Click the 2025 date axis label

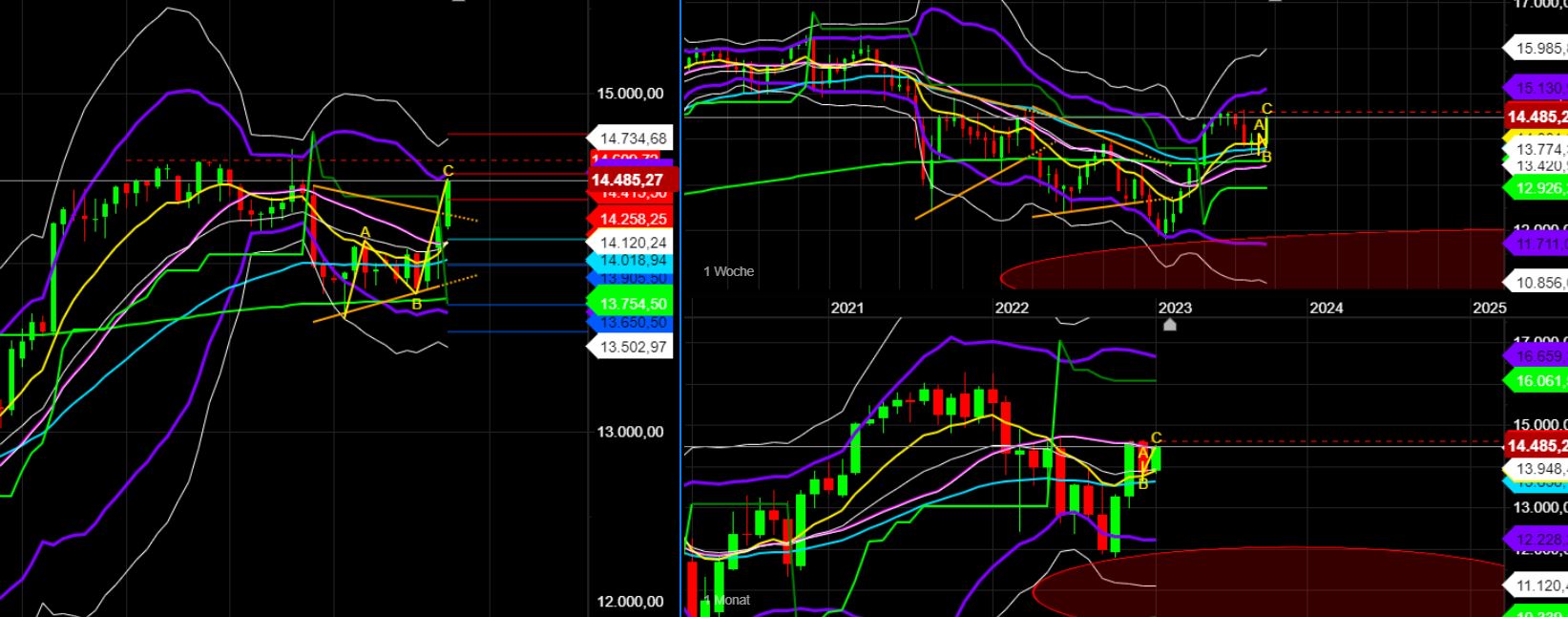pos(1490,308)
